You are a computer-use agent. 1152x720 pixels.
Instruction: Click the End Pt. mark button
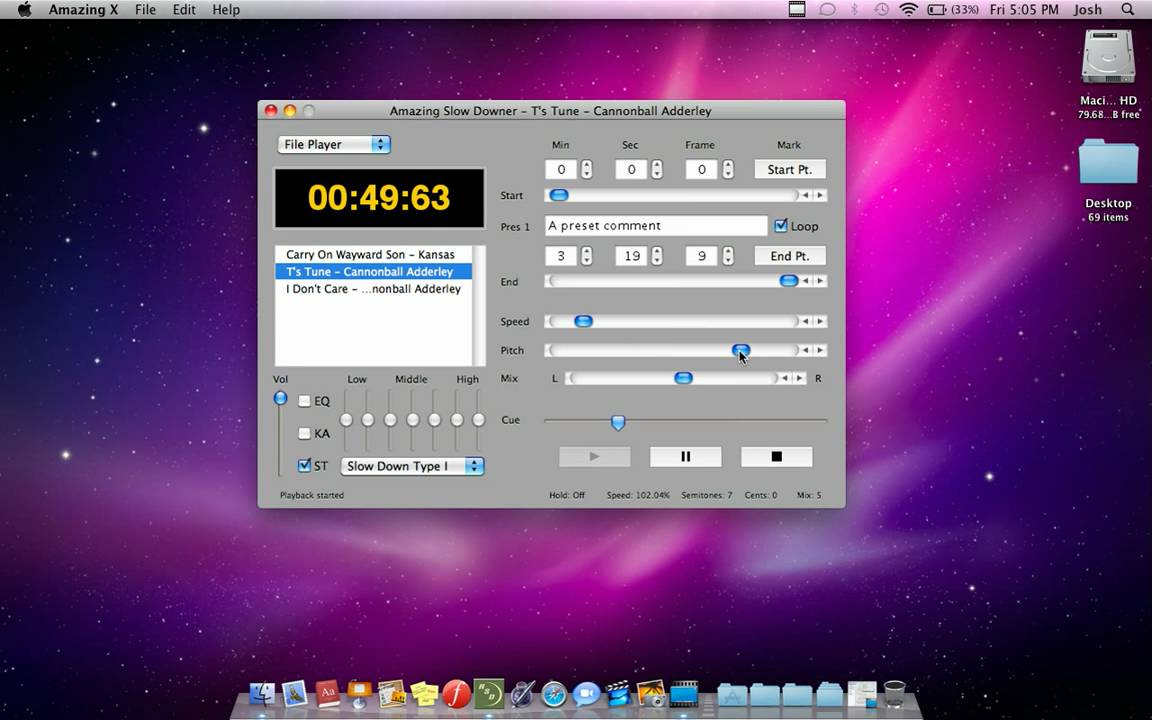[790, 256]
